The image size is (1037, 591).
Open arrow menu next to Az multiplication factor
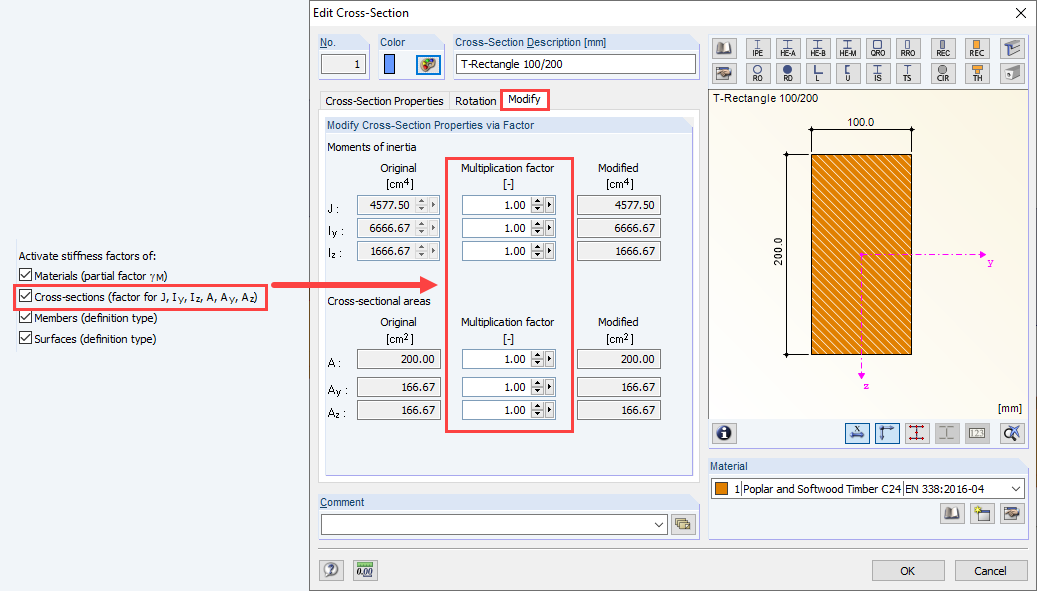click(550, 410)
